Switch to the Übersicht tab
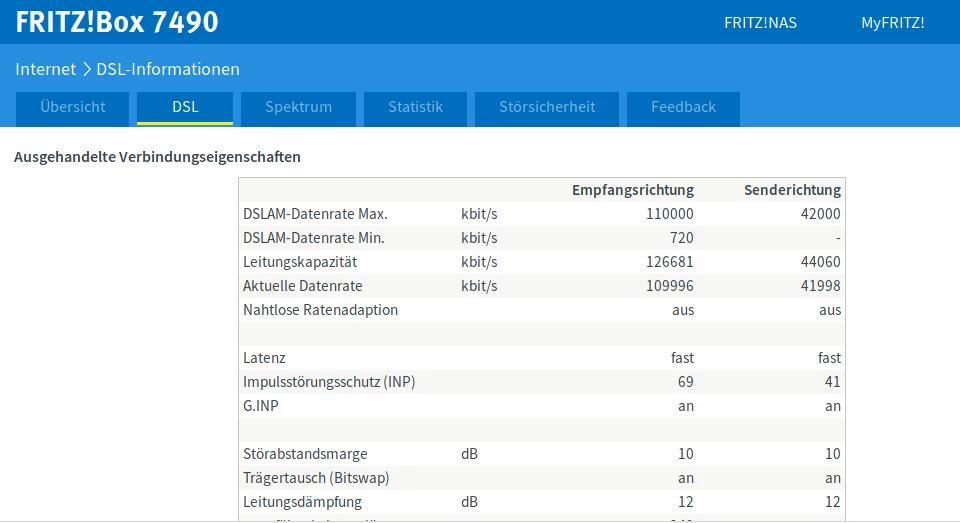The width and height of the screenshot is (960, 523). (x=73, y=108)
